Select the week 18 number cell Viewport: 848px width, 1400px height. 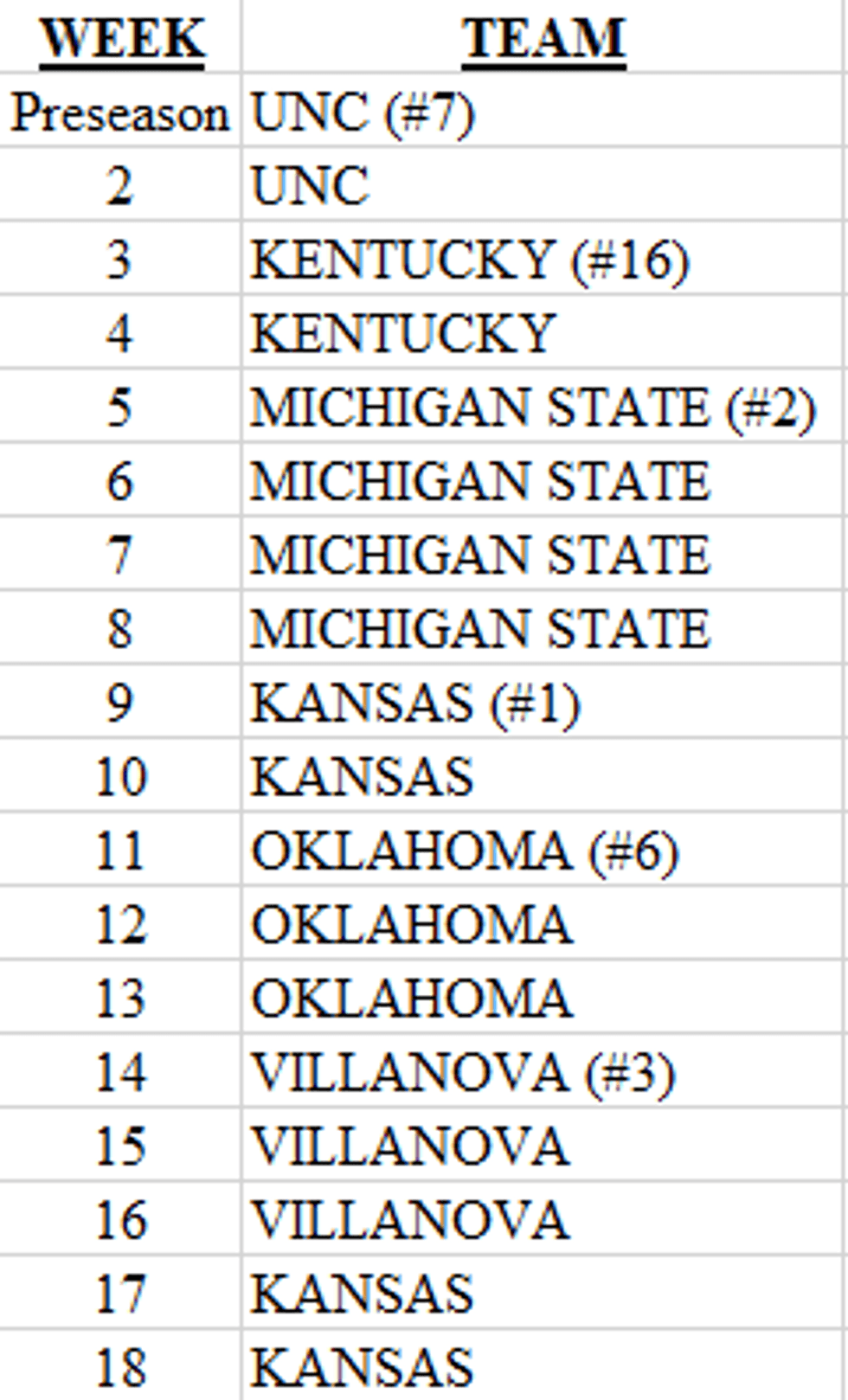click(119, 1367)
